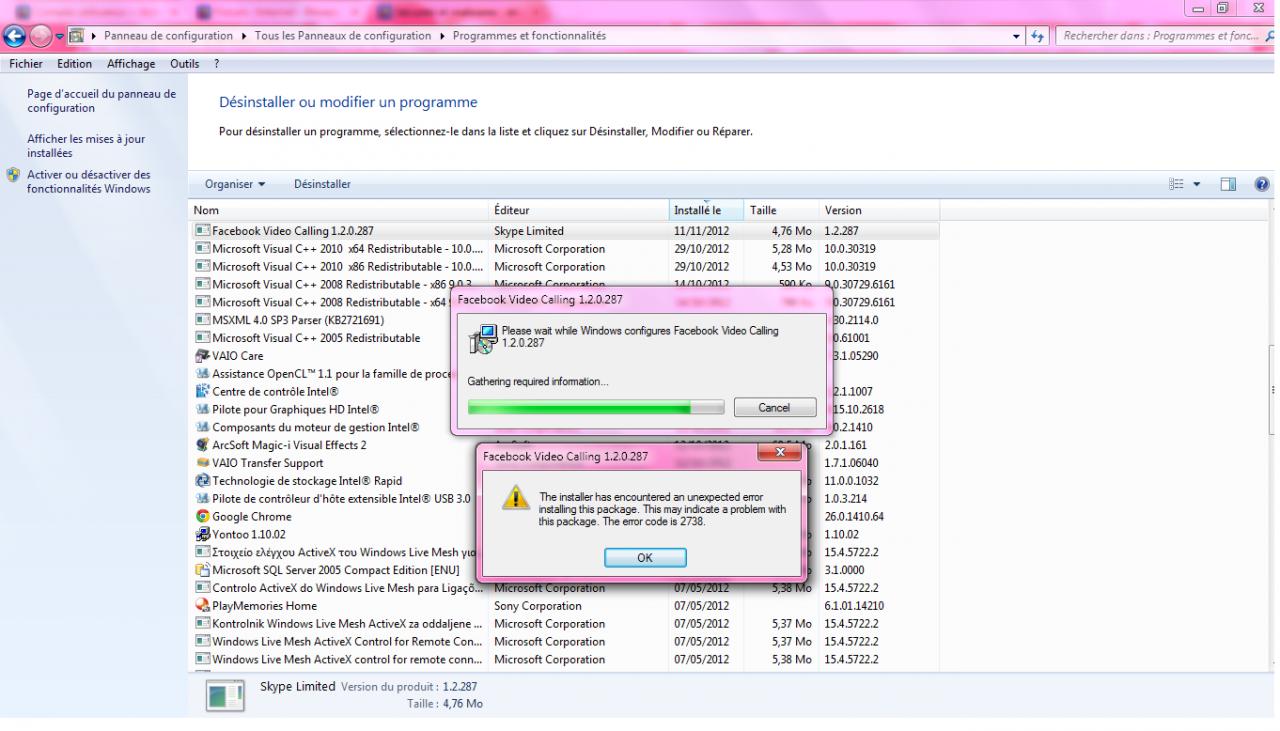This screenshot has width=1280, height=731.
Task: Click the Centre de contrôle Intel® icon
Action: tap(203, 392)
